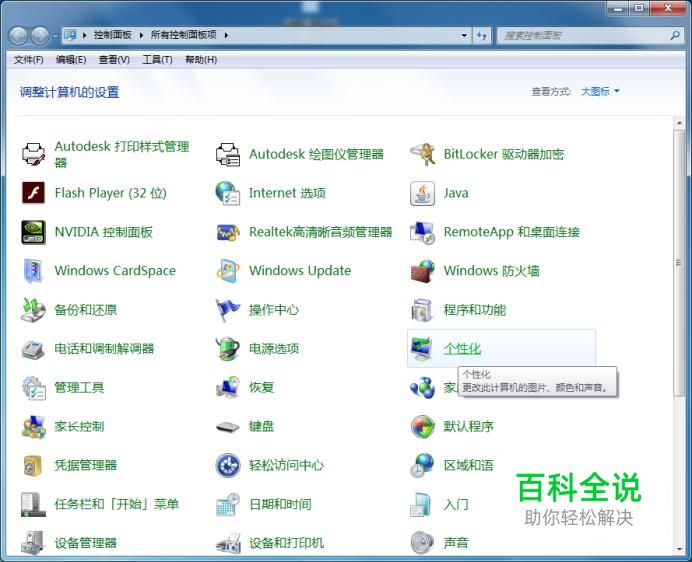The width and height of the screenshot is (692, 562).
Task: Open 声音 speaker icon
Action: point(422,543)
